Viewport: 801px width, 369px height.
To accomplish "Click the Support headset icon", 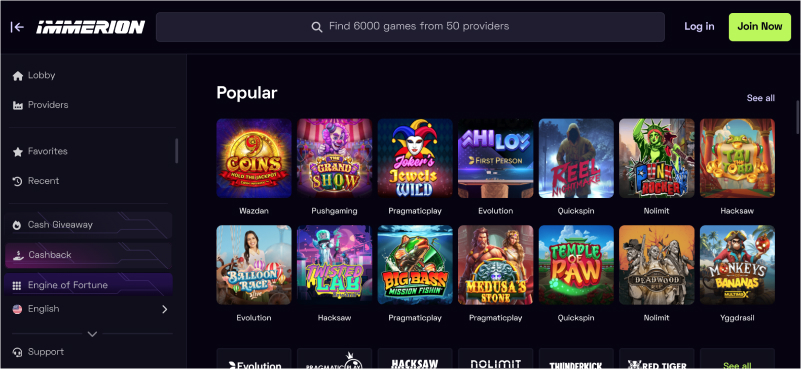I will [x=18, y=352].
